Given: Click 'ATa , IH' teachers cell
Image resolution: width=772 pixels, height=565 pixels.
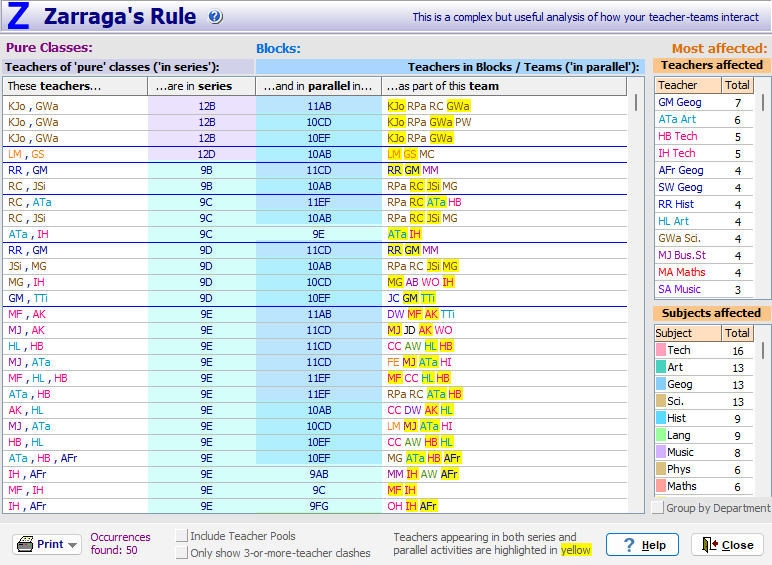Looking at the screenshot, I should (x=75, y=234).
